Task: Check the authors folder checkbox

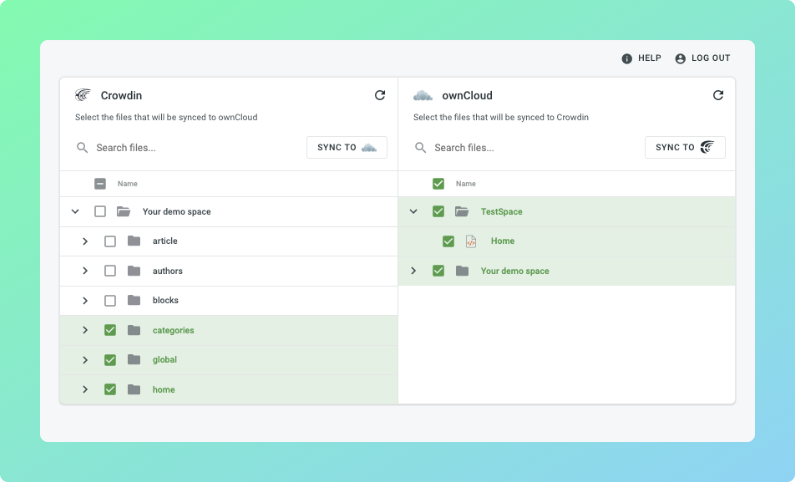Action: (x=110, y=271)
